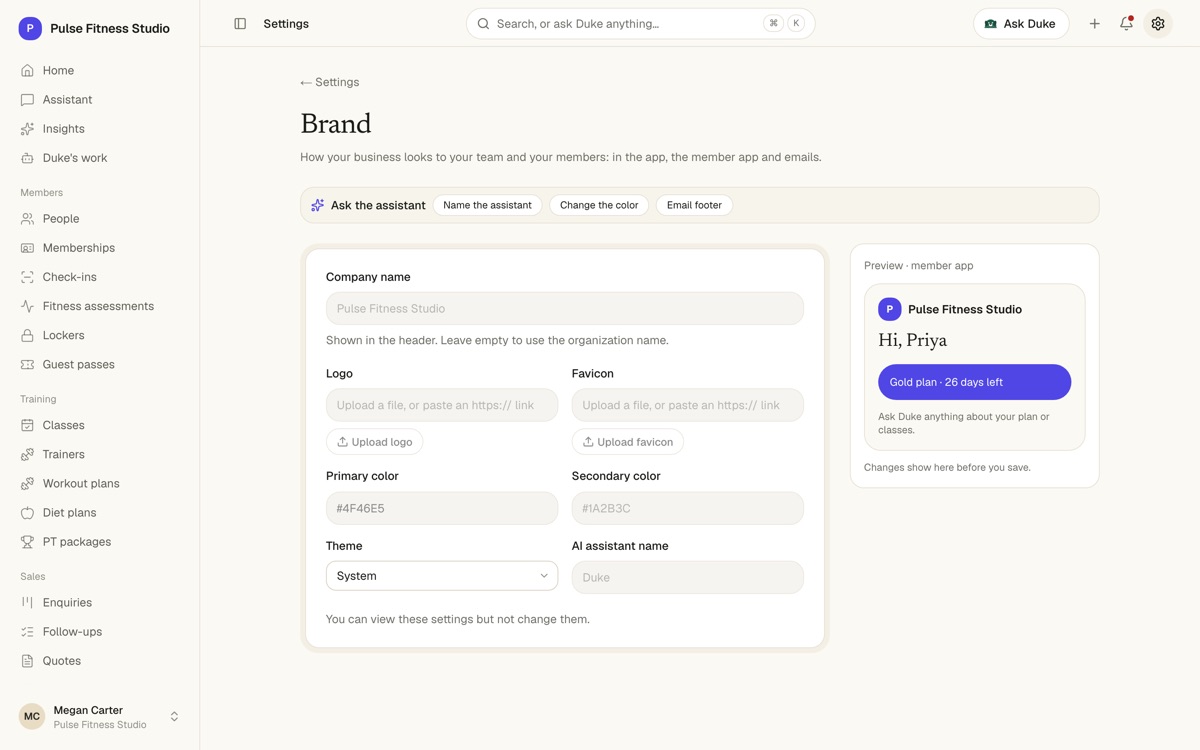
Task: Click the Logo URL input field
Action: click(442, 405)
